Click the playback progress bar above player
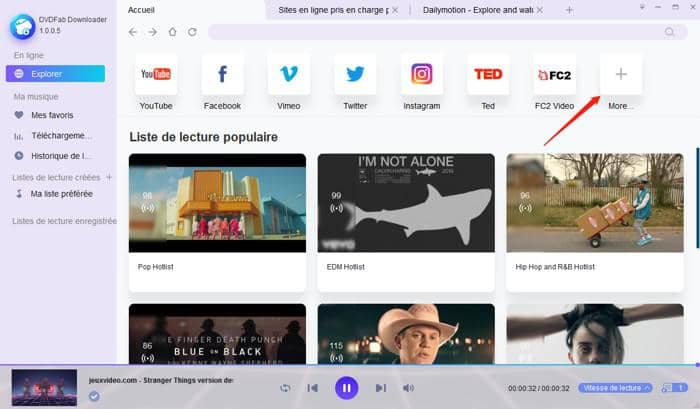Viewport: 700px width, 409px height. tap(350, 365)
